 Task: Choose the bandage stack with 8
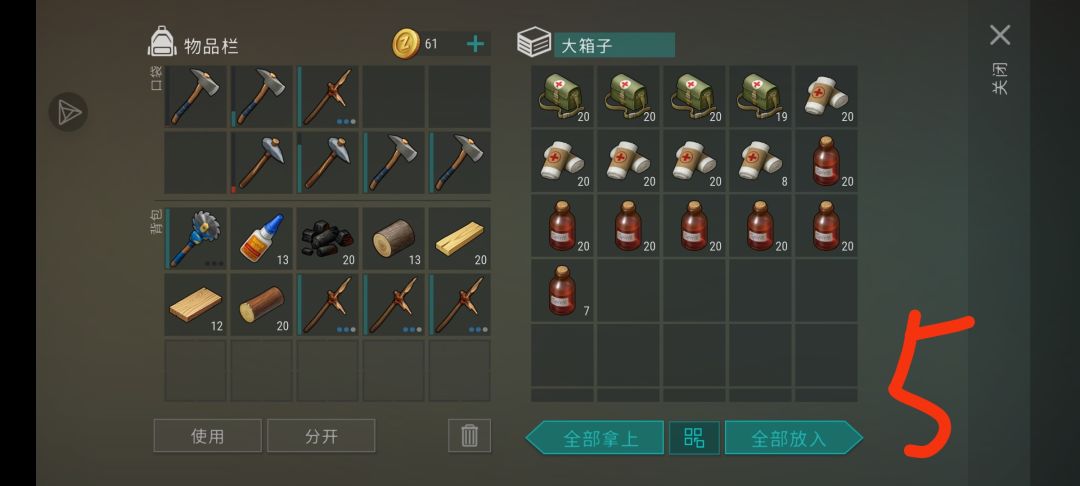pyautogui.click(x=760, y=160)
